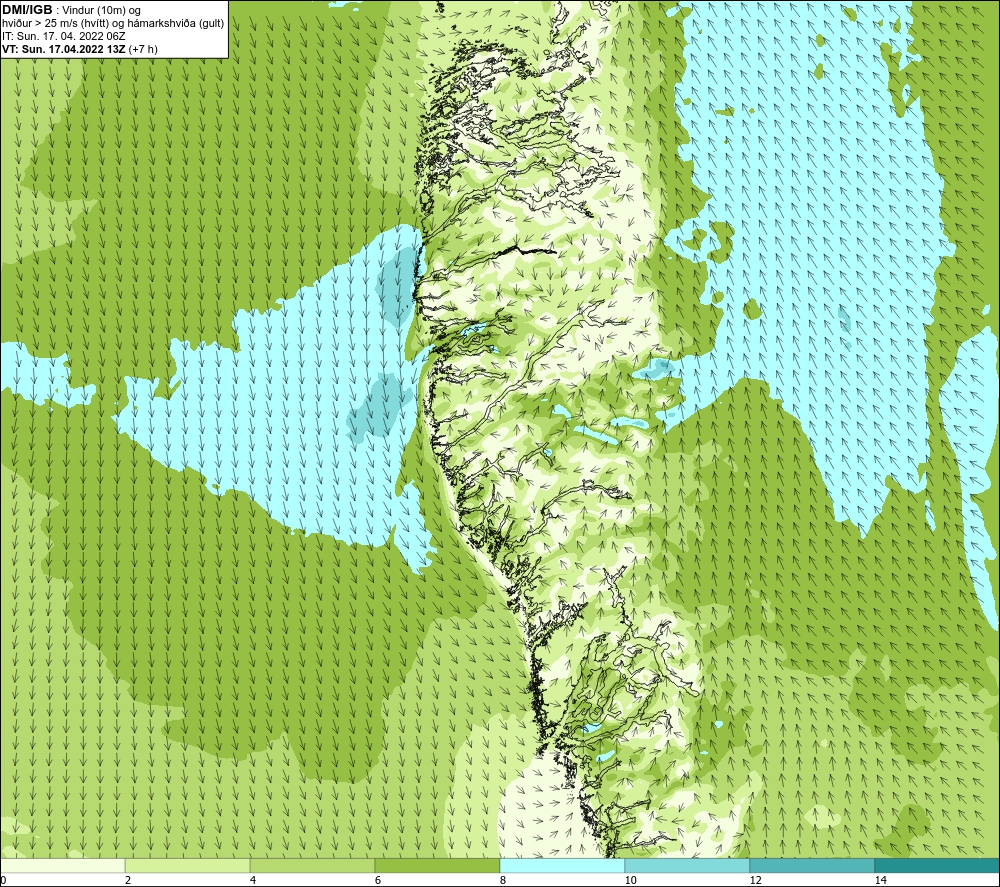Screen dimensions: 1000x887
Task: Click the 'Vindur (10m) og' label
Action: [x=102, y=11]
